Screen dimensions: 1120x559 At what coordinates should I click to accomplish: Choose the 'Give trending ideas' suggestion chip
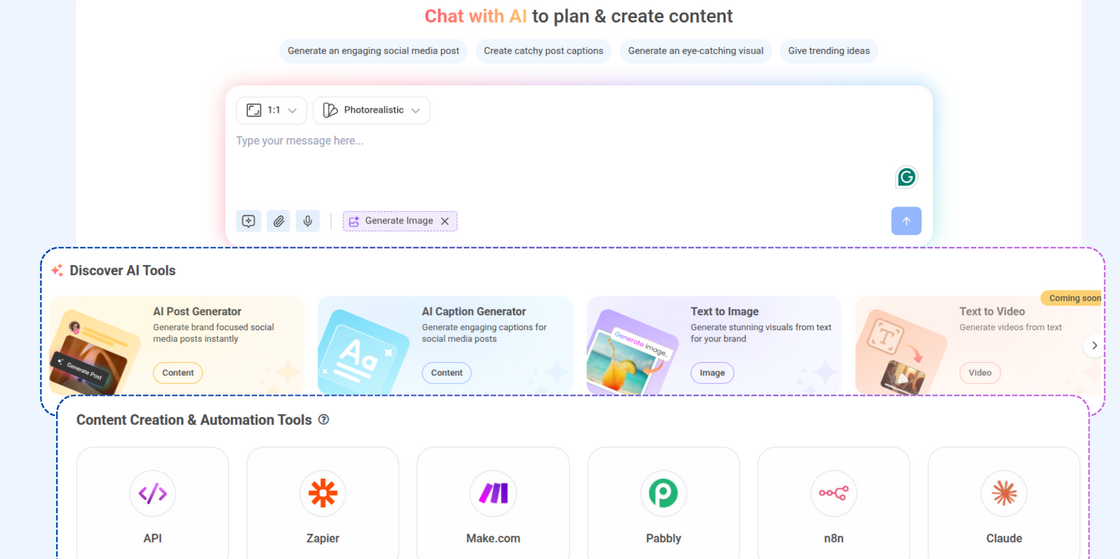[x=828, y=51]
